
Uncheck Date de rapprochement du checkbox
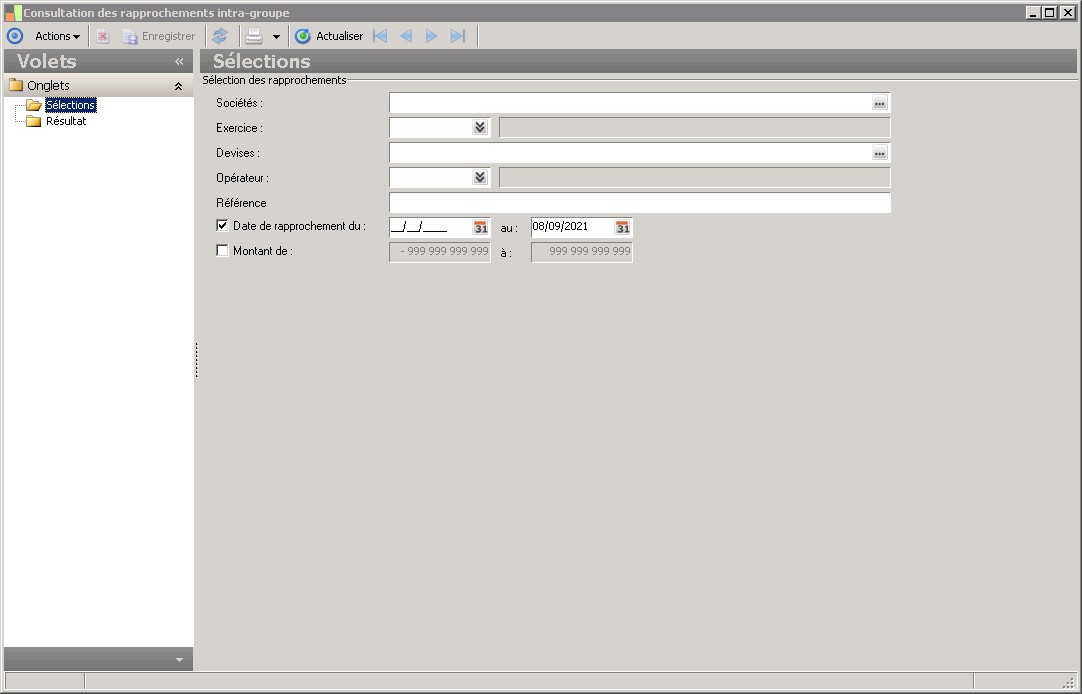(x=222, y=226)
